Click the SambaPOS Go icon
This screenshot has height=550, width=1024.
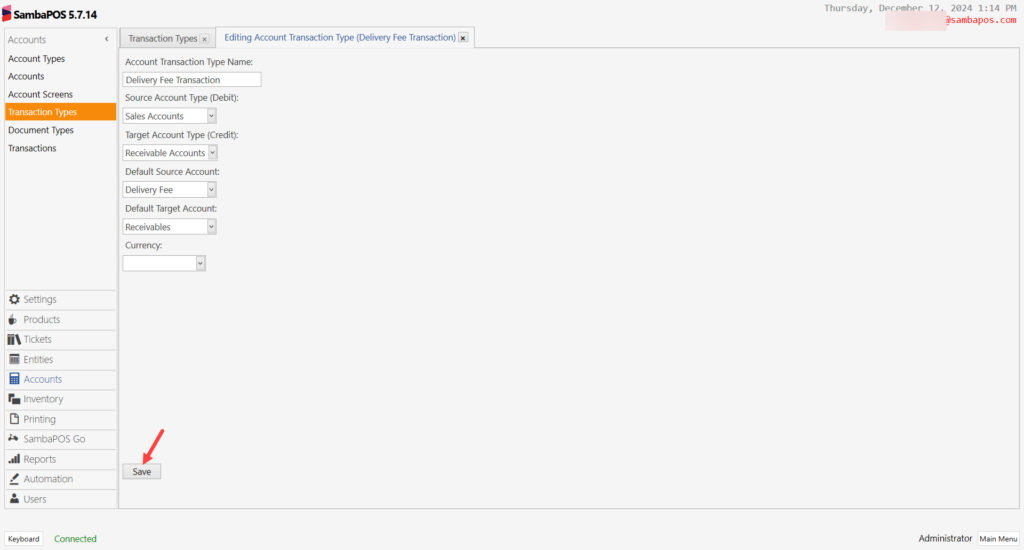point(13,438)
